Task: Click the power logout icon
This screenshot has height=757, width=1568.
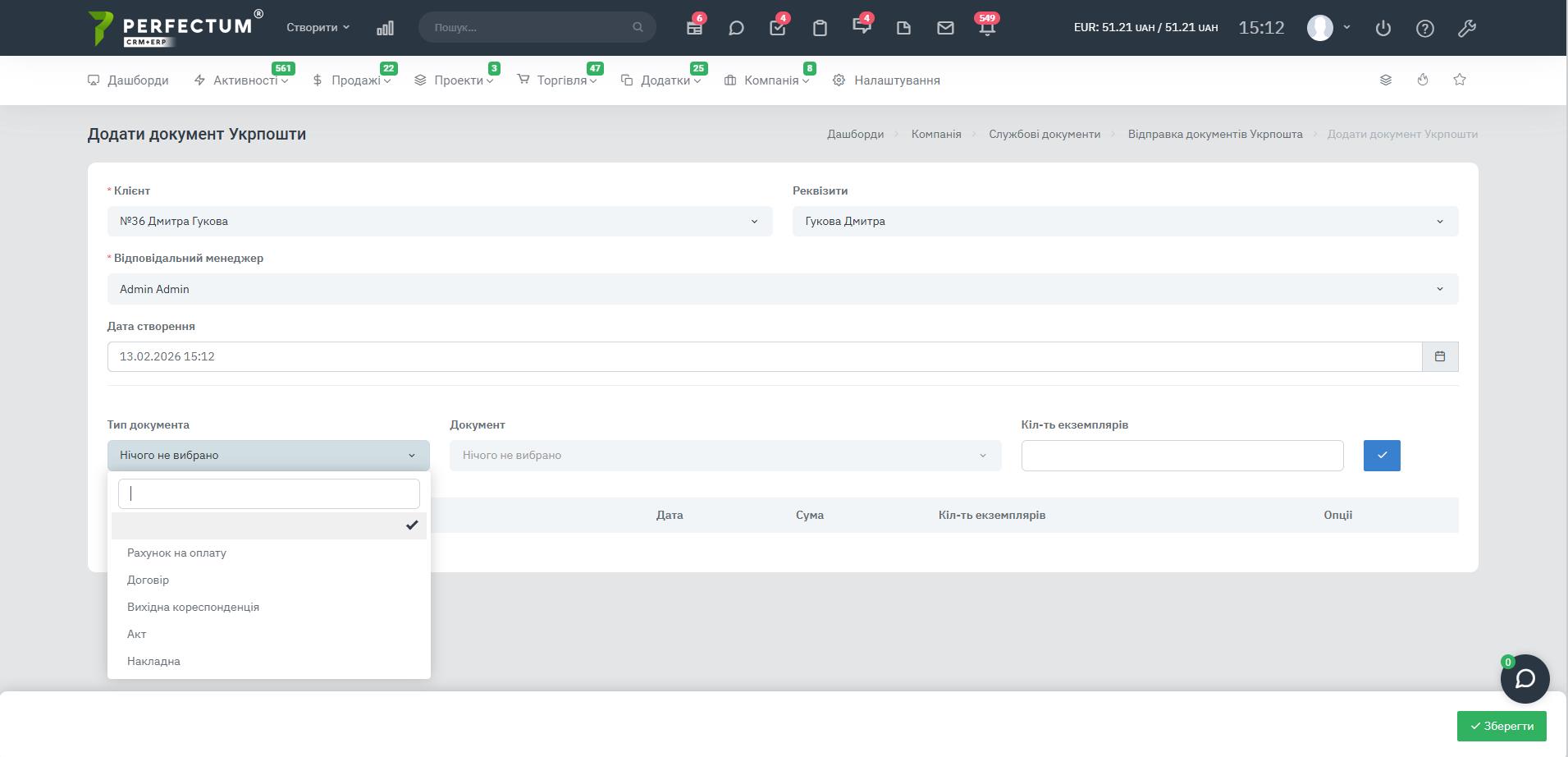Action: [1383, 28]
